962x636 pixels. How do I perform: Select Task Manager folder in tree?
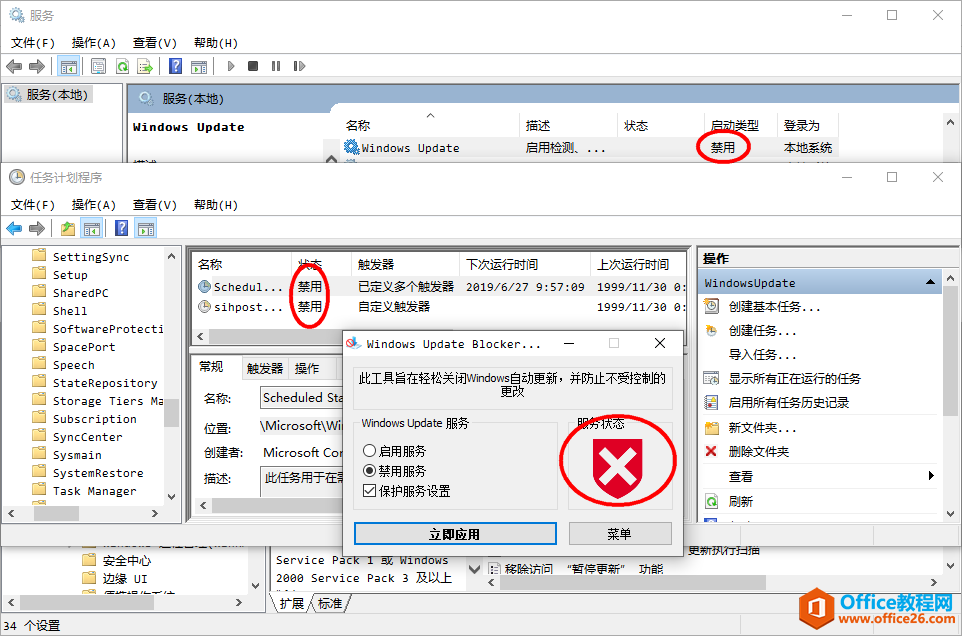point(94,491)
